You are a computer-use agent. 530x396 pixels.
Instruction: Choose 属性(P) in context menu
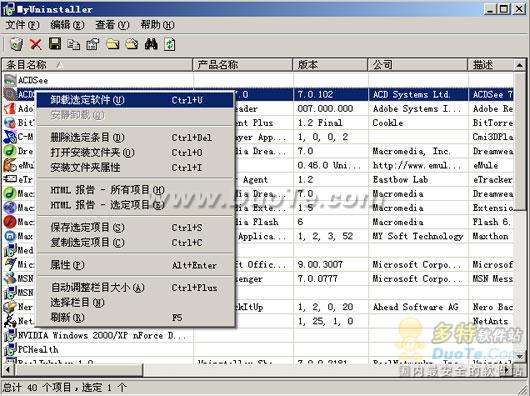pos(135,265)
